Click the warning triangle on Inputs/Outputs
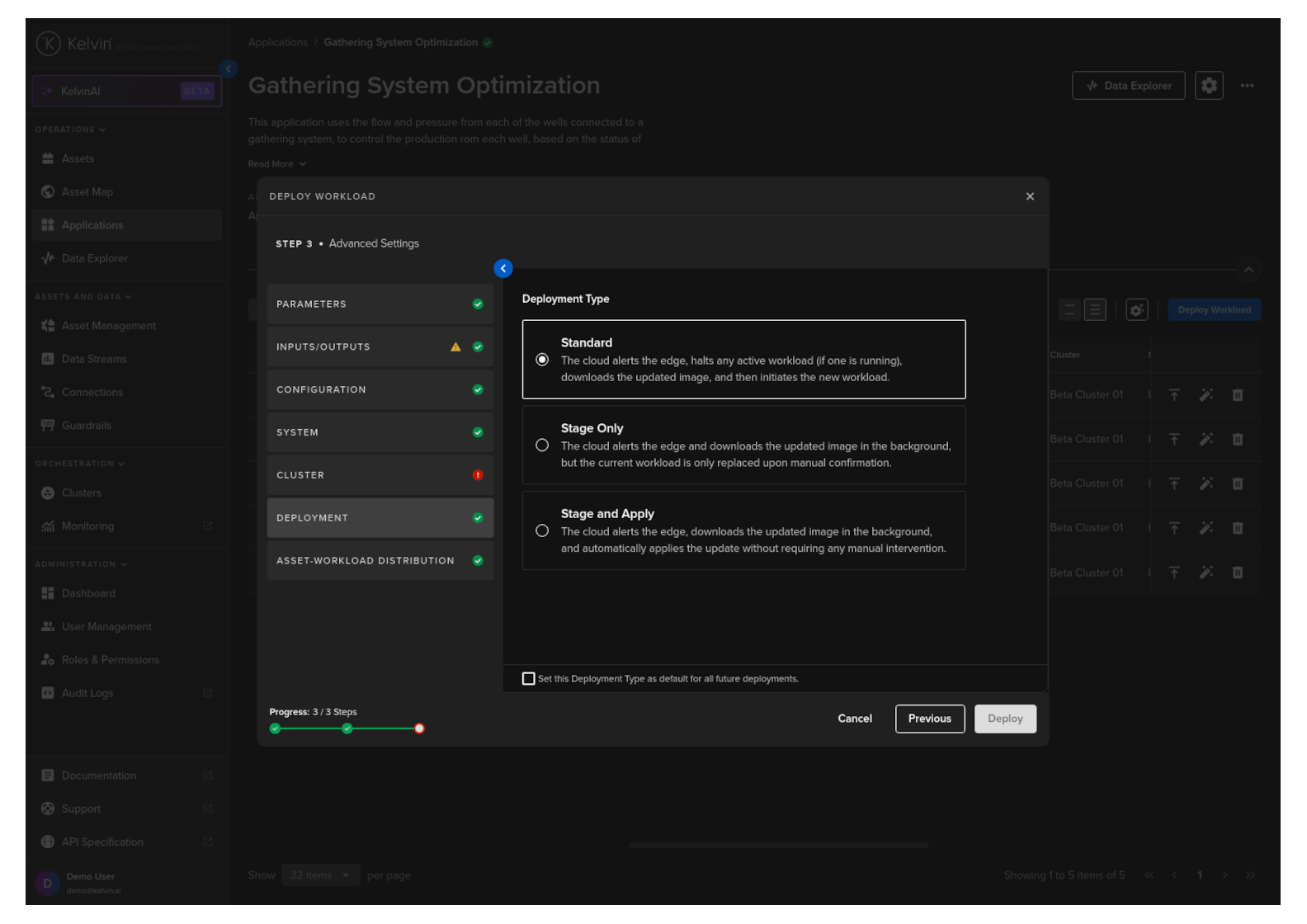 tap(455, 347)
